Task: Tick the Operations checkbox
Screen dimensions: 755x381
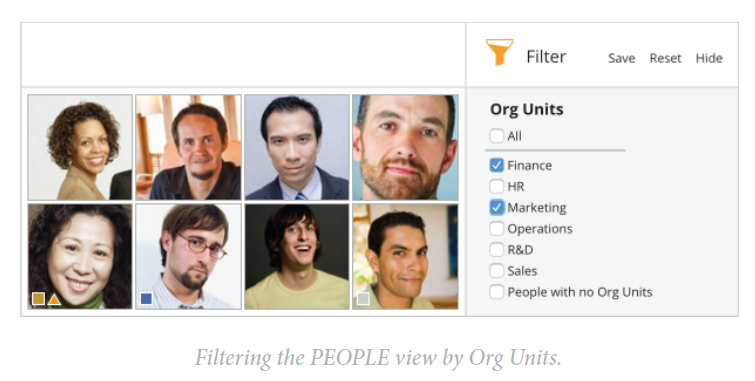Action: pos(496,228)
